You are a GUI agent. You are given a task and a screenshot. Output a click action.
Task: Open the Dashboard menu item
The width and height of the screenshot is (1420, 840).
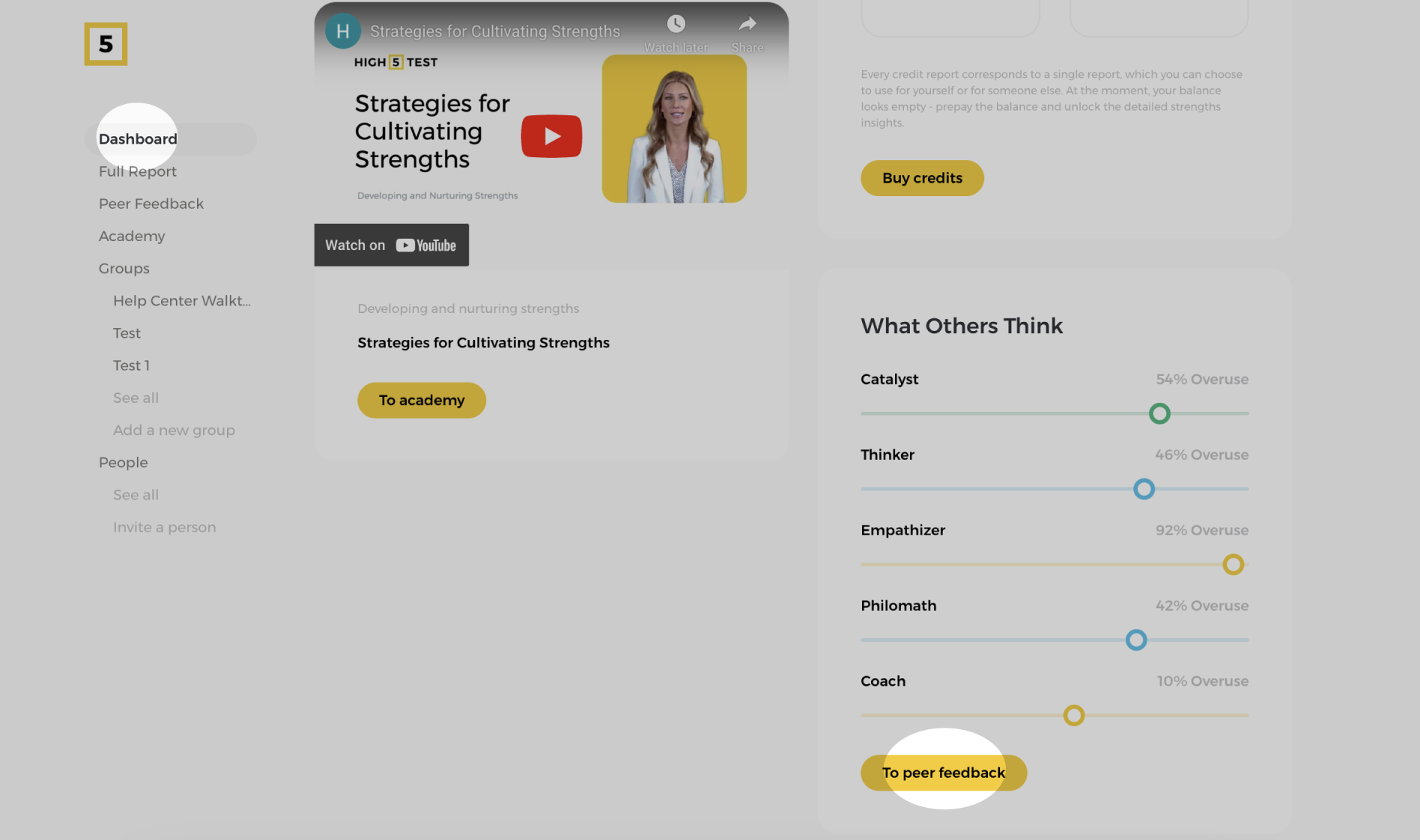tap(138, 139)
